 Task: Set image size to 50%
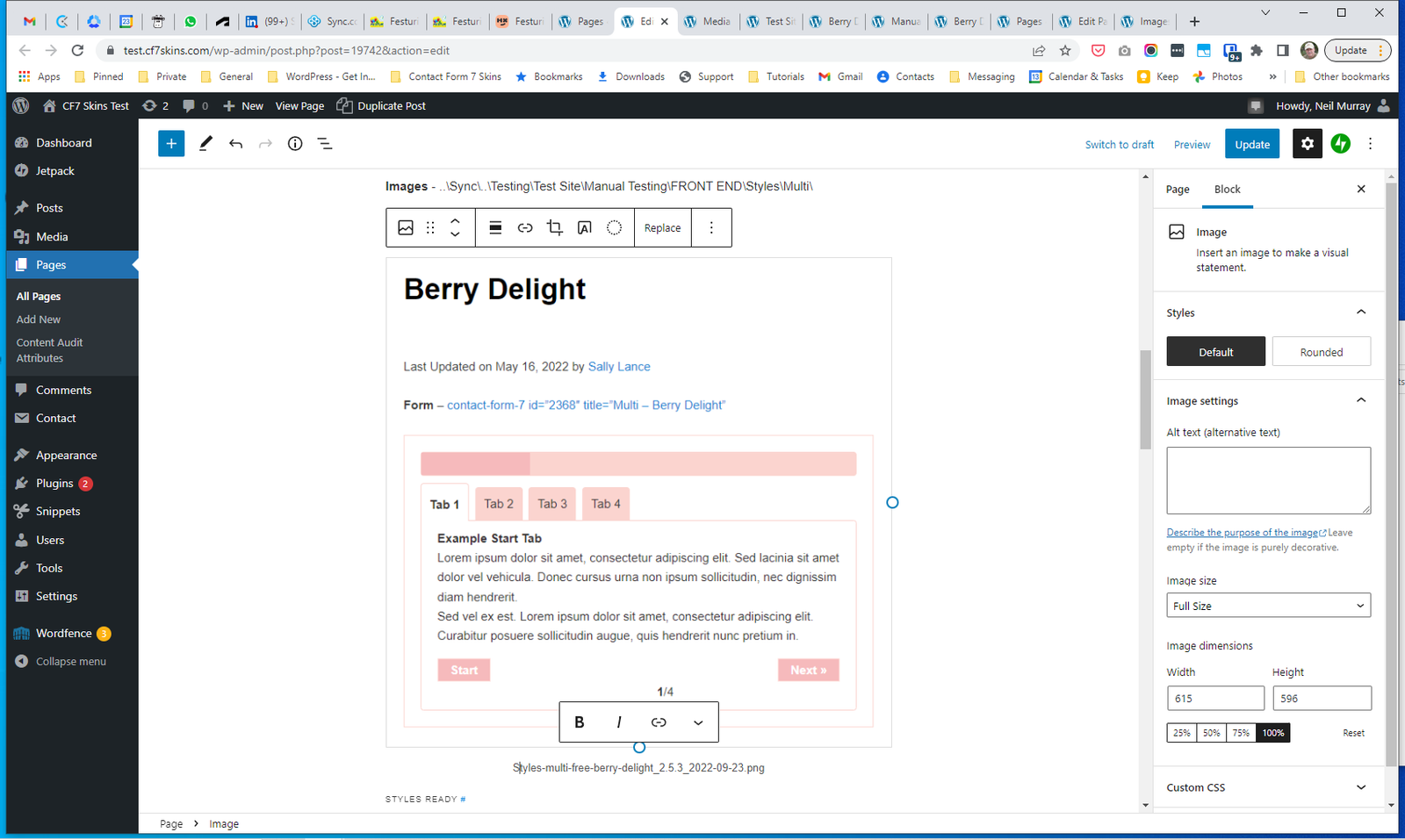[x=1211, y=733]
